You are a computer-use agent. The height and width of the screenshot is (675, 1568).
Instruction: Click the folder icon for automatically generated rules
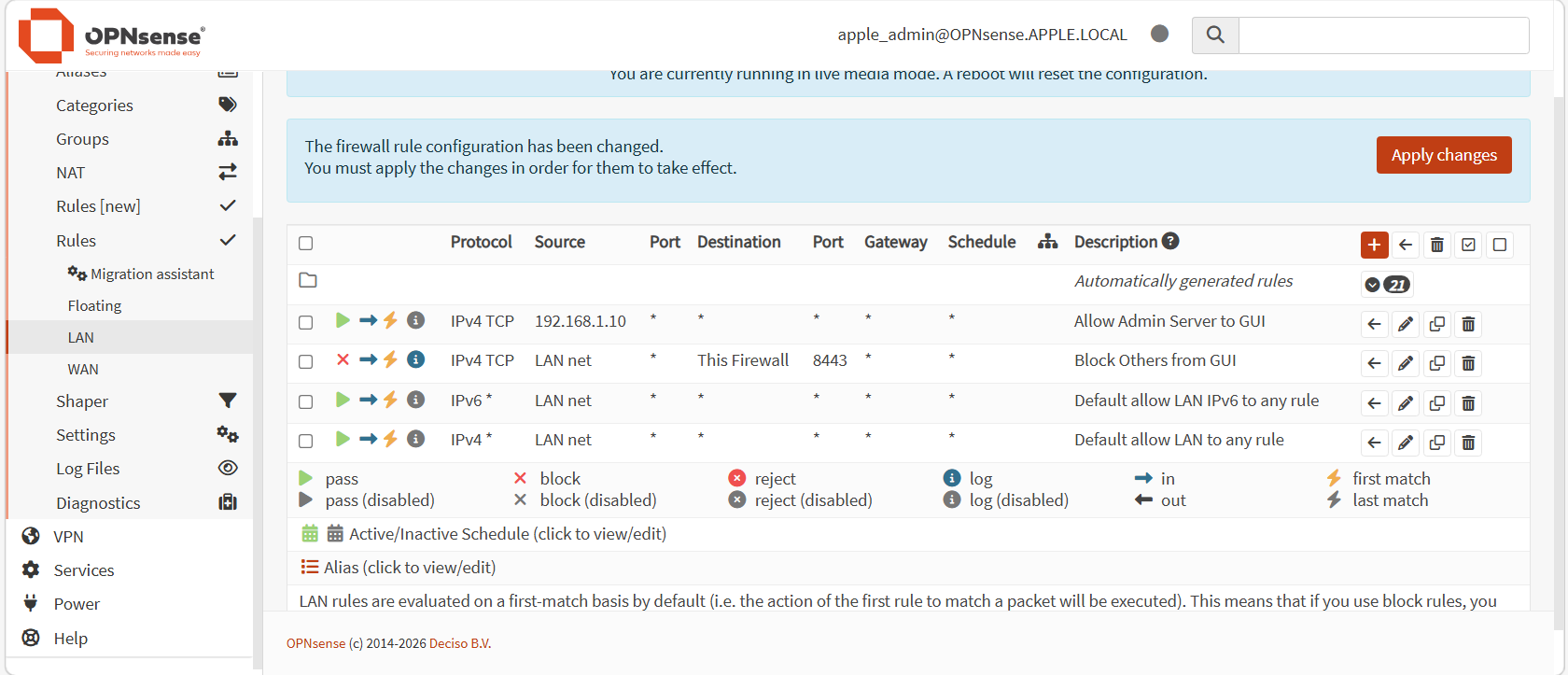coord(308,280)
